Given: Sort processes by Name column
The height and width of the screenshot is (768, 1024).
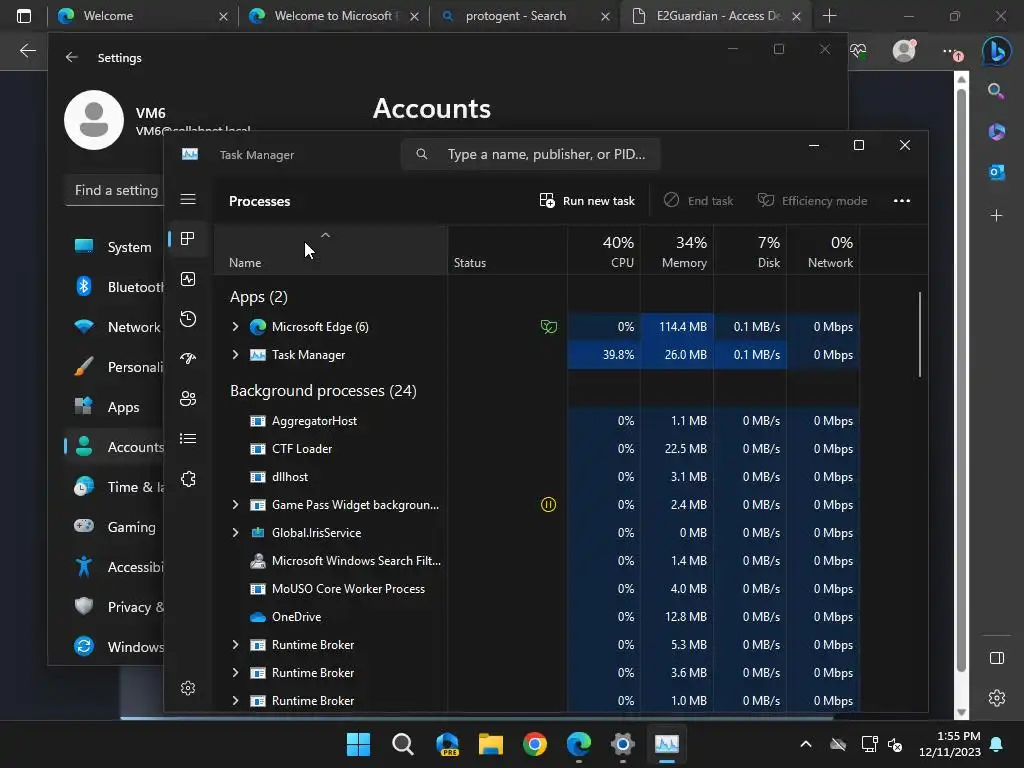Looking at the screenshot, I should click(x=330, y=250).
